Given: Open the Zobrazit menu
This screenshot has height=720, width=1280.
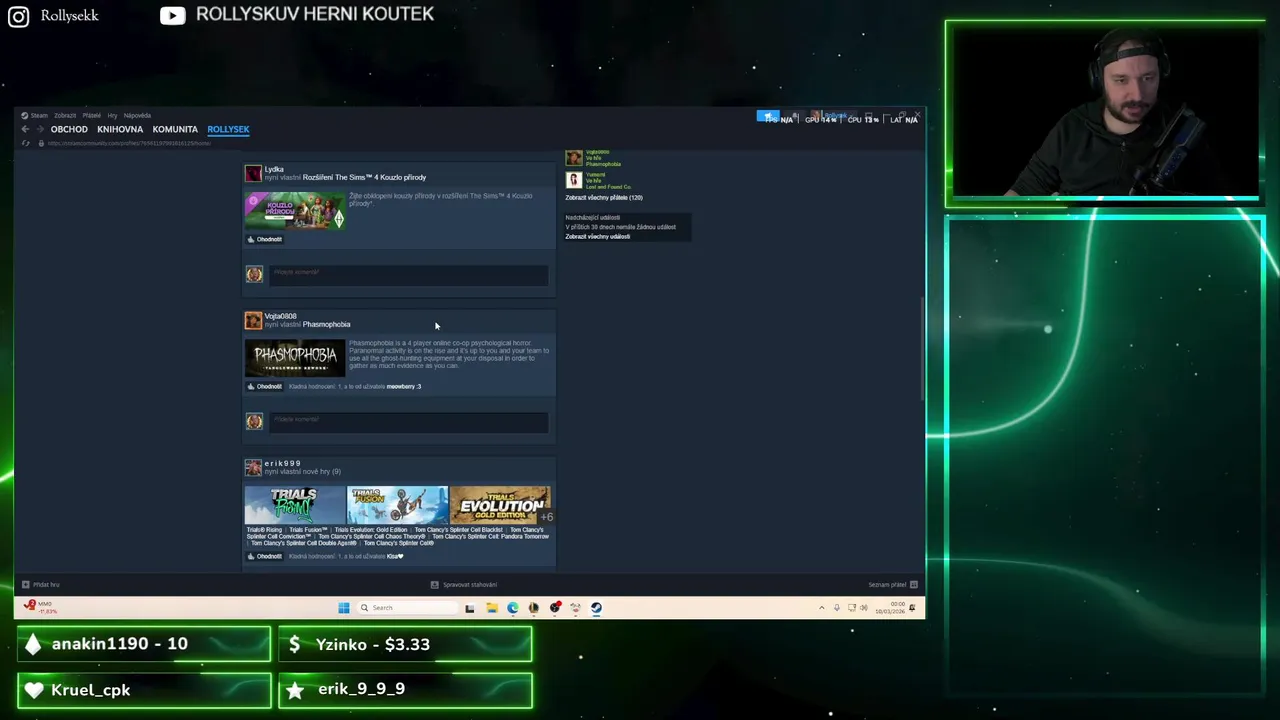Looking at the screenshot, I should coord(65,116).
